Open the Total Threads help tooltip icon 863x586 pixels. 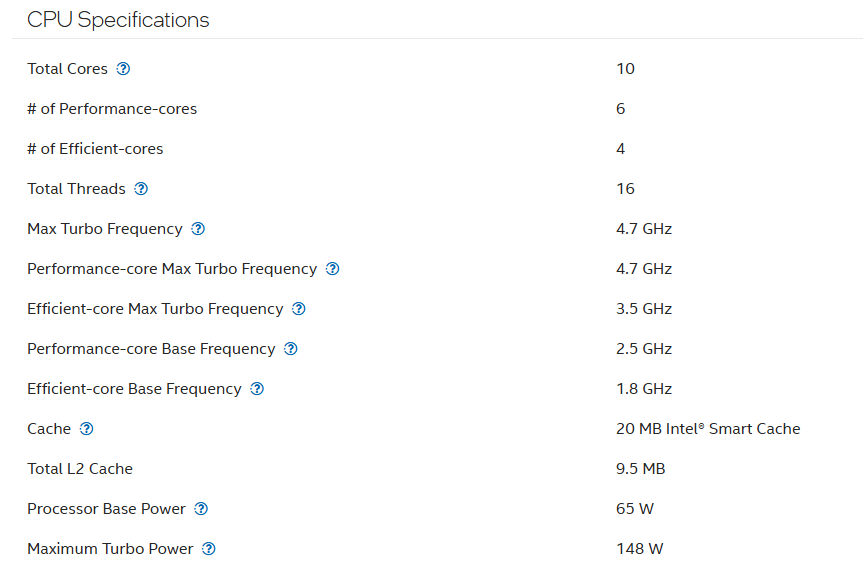(141, 189)
